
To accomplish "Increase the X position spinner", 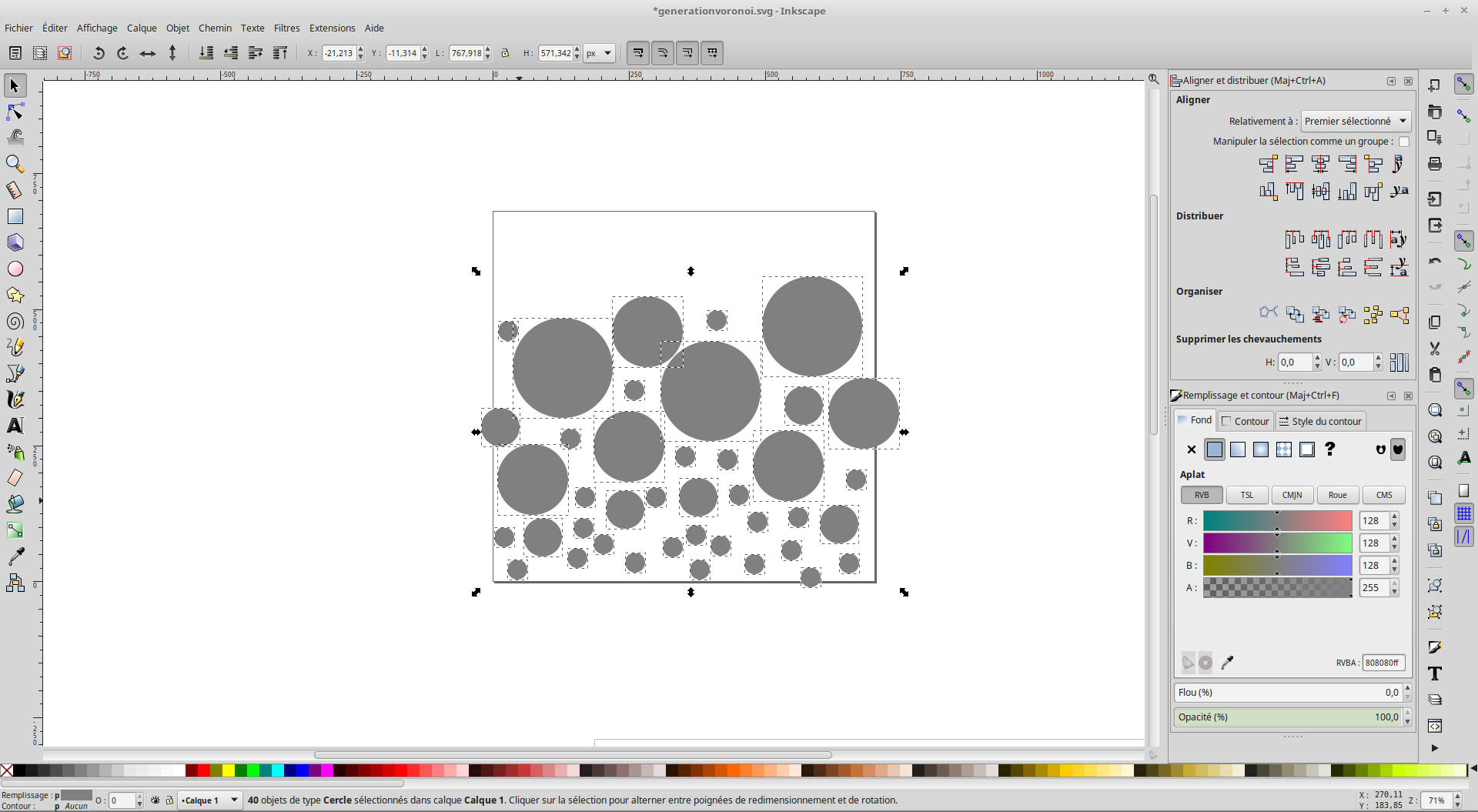I will (360, 49).
